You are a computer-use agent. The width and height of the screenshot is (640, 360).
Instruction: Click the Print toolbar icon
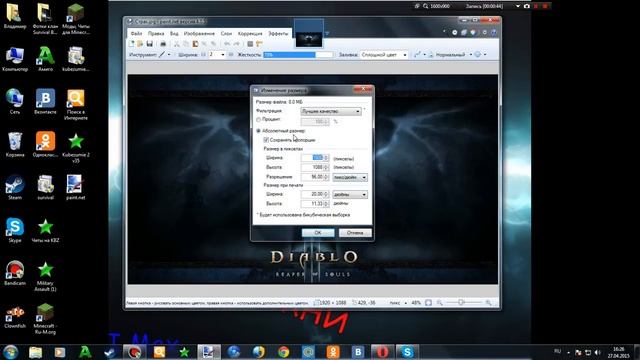[163, 44]
